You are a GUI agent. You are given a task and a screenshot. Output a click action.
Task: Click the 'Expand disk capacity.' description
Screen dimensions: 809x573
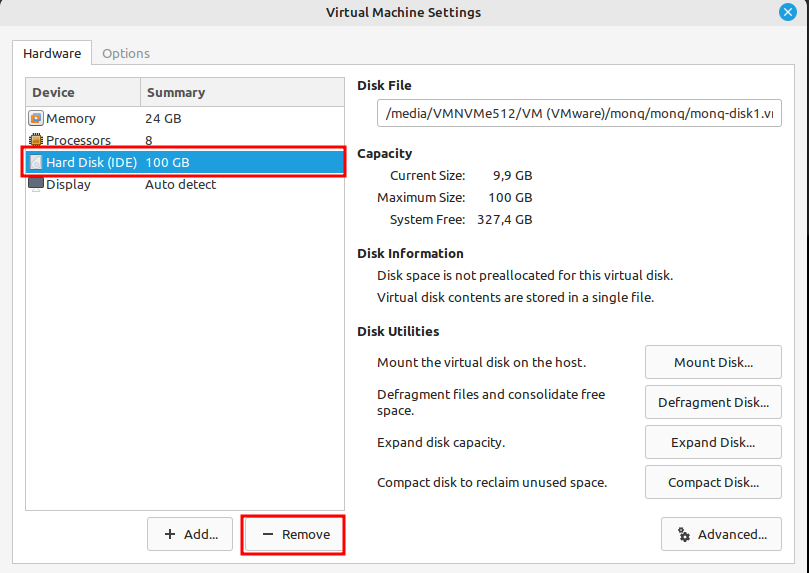coord(441,443)
